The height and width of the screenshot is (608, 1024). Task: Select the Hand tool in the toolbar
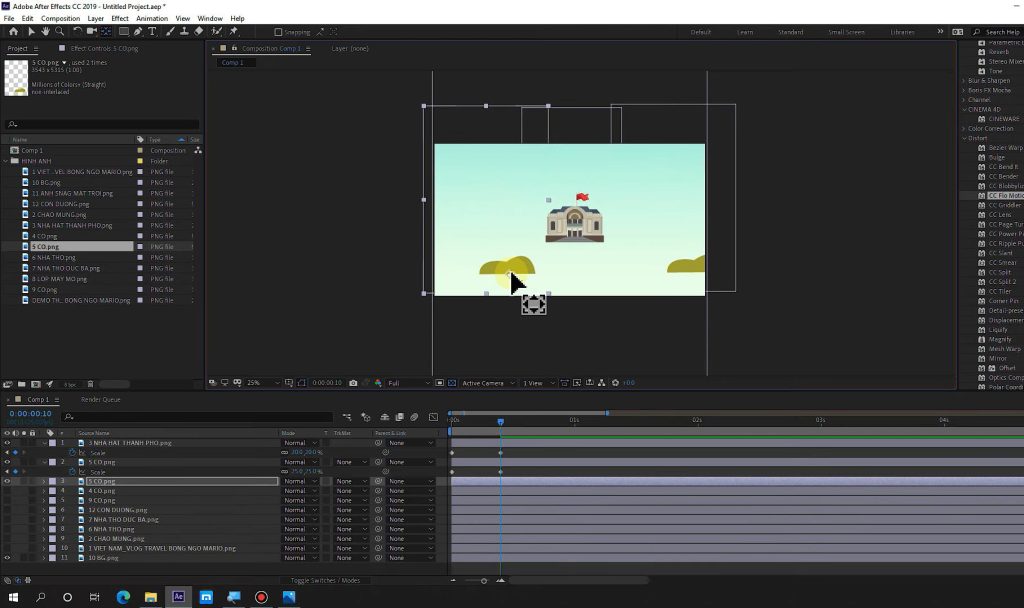pyautogui.click(x=45, y=31)
